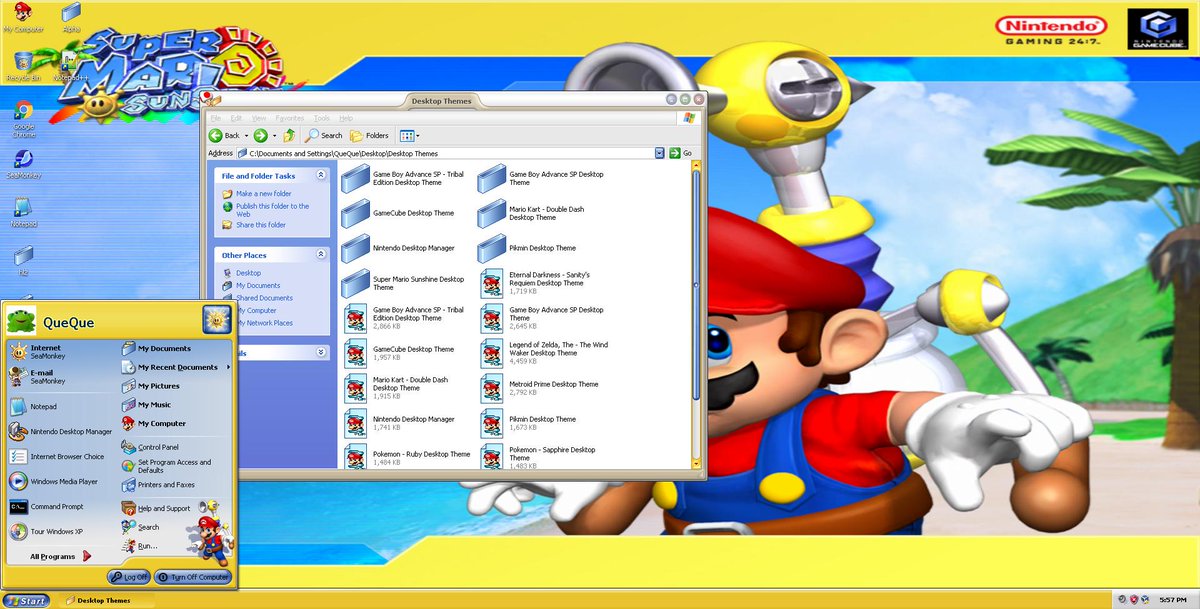Expand All Programs in Start menu
The image size is (1200, 609).
click(x=60, y=556)
